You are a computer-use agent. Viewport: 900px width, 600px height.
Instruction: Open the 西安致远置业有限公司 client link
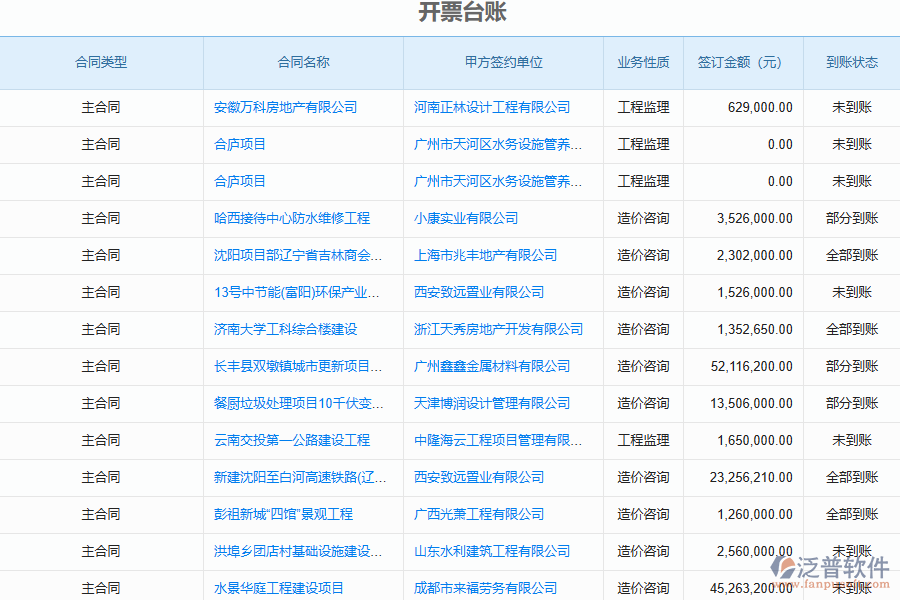coord(482,292)
